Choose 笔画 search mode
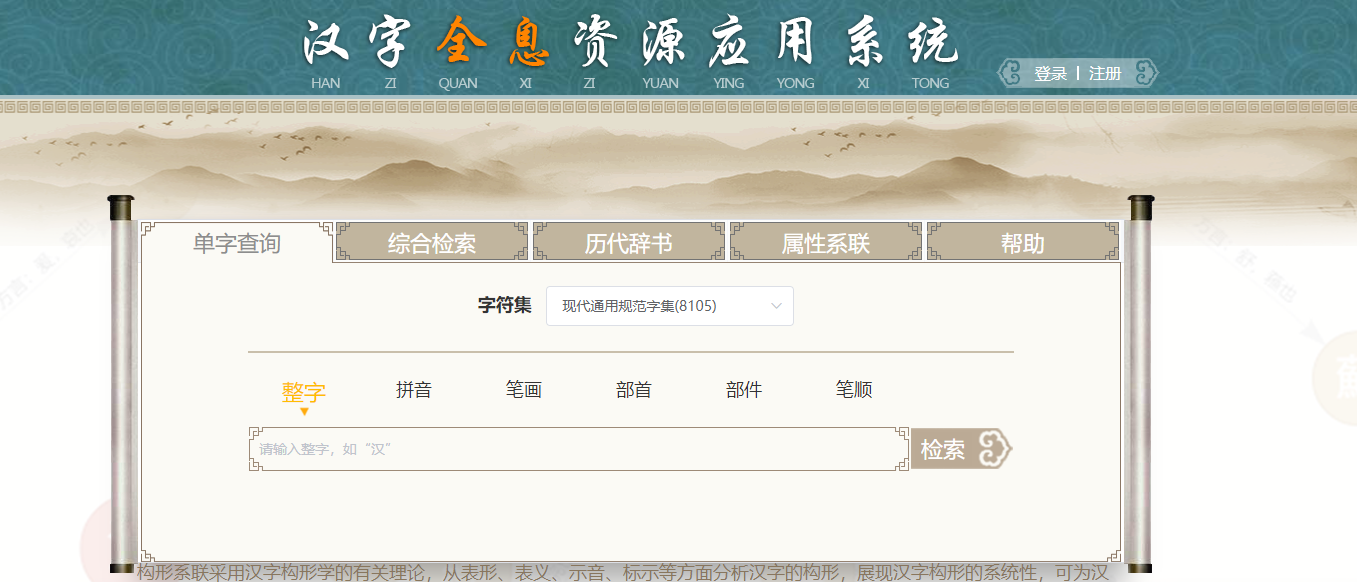This screenshot has height=582, width=1357. [524, 390]
